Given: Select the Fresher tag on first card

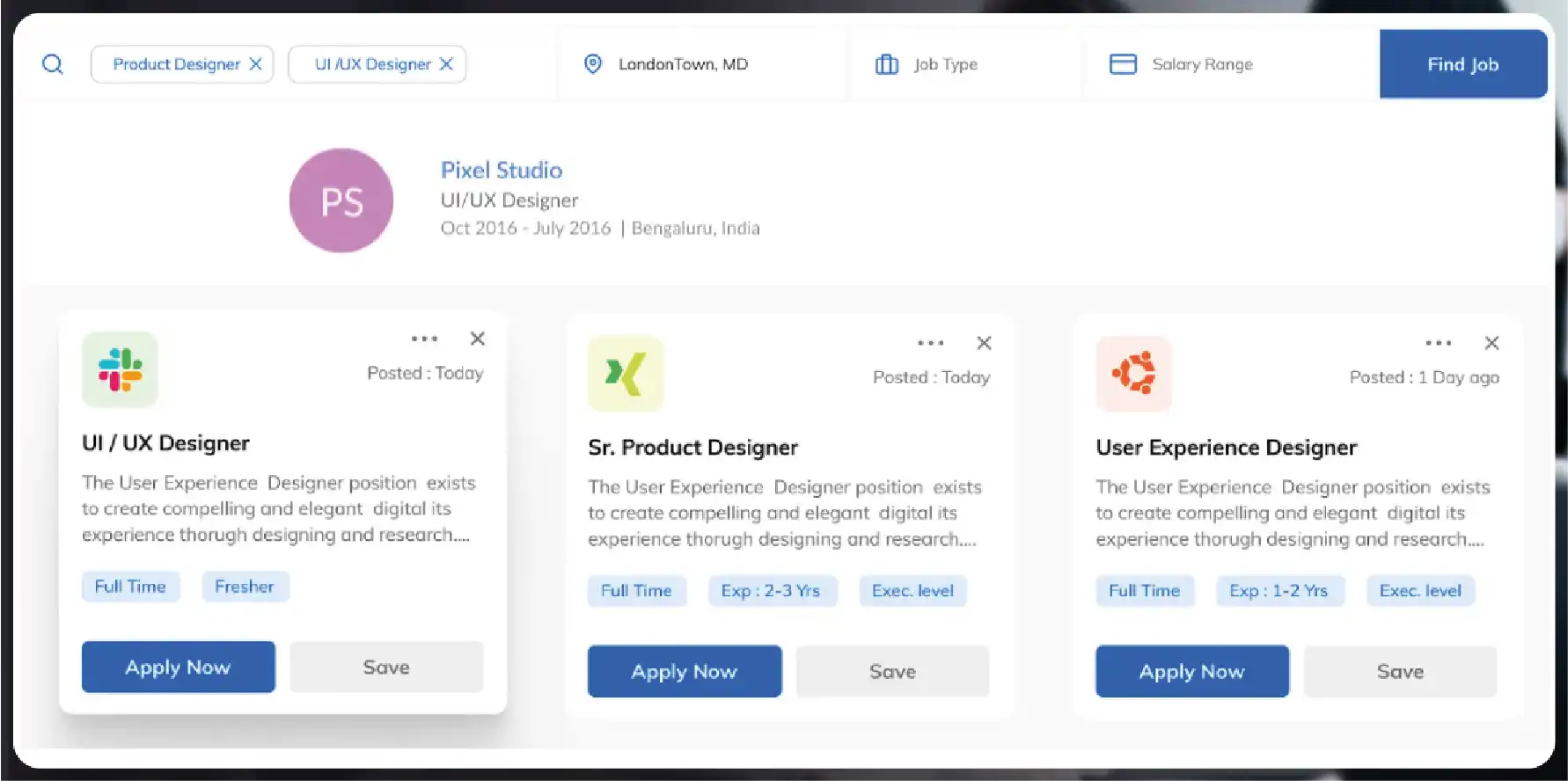Looking at the screenshot, I should pyautogui.click(x=245, y=587).
